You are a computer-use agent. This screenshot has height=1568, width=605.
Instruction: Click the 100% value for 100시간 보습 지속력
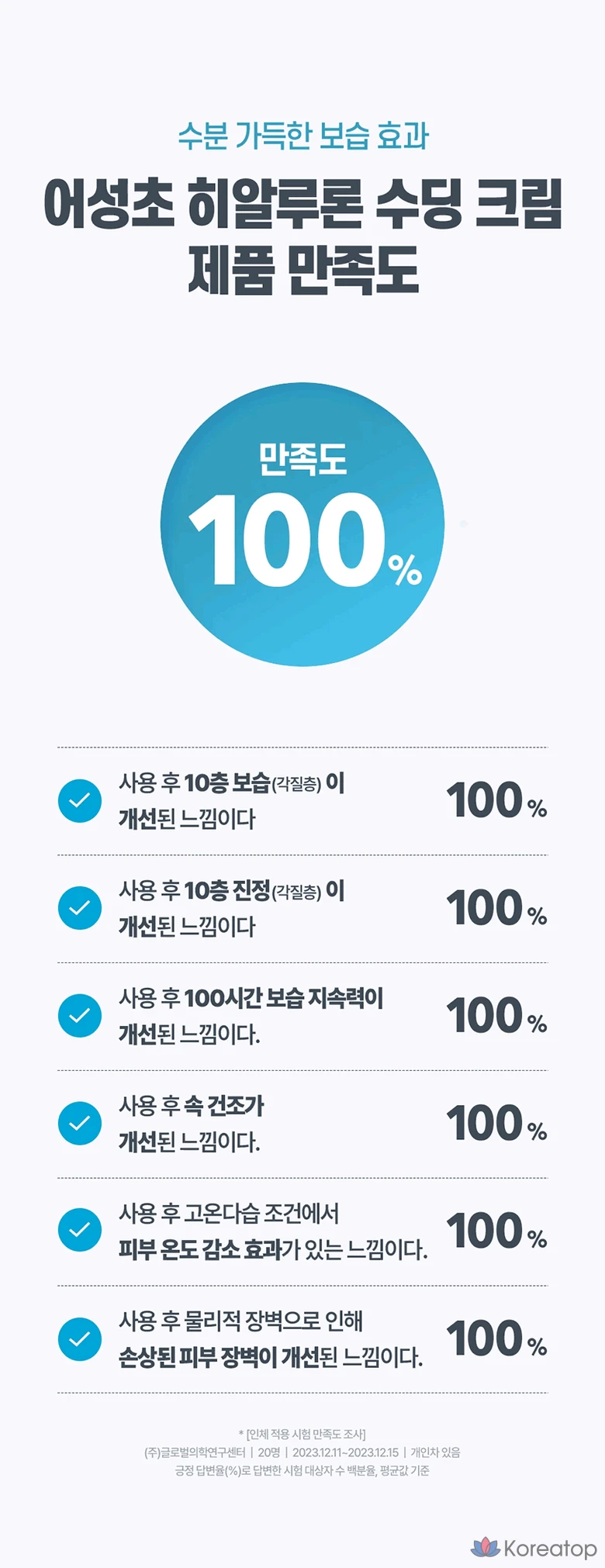tap(496, 1016)
